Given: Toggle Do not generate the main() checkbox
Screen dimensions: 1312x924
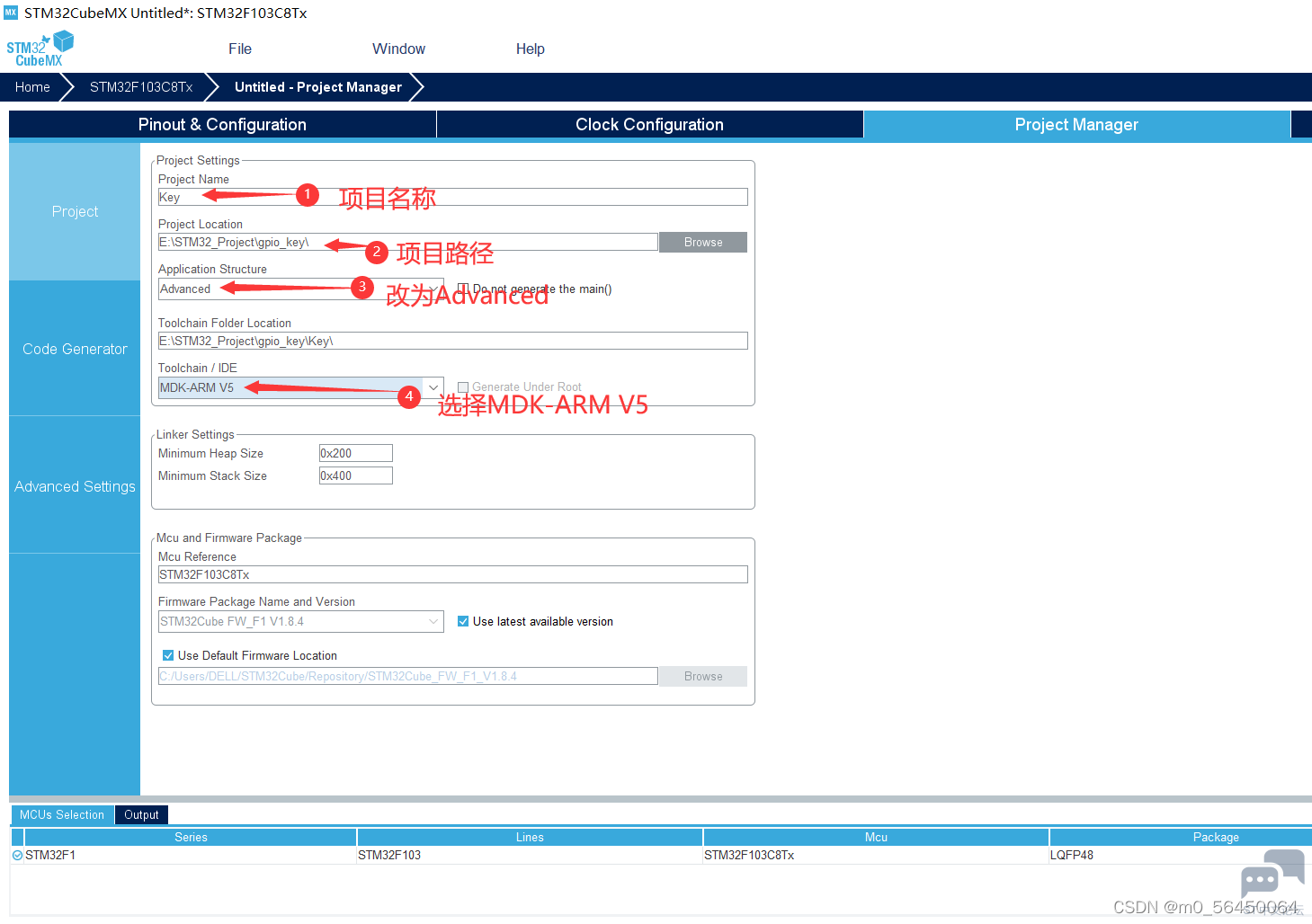Looking at the screenshot, I should click(463, 289).
